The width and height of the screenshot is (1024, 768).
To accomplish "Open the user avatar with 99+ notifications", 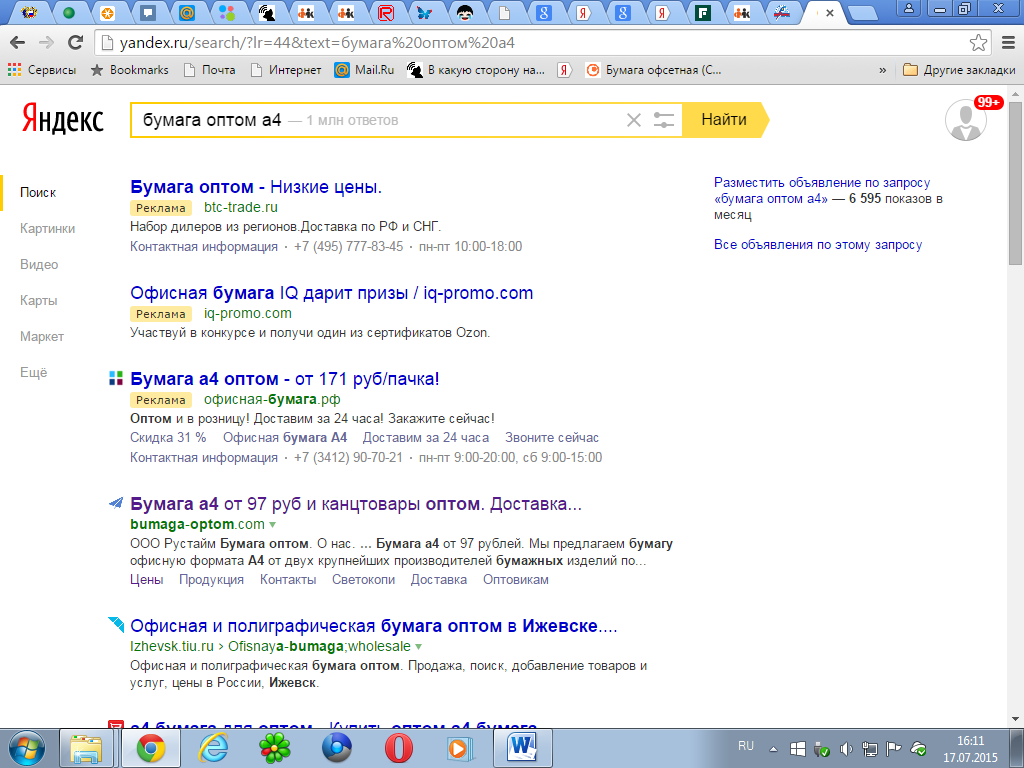I will pyautogui.click(x=966, y=120).
